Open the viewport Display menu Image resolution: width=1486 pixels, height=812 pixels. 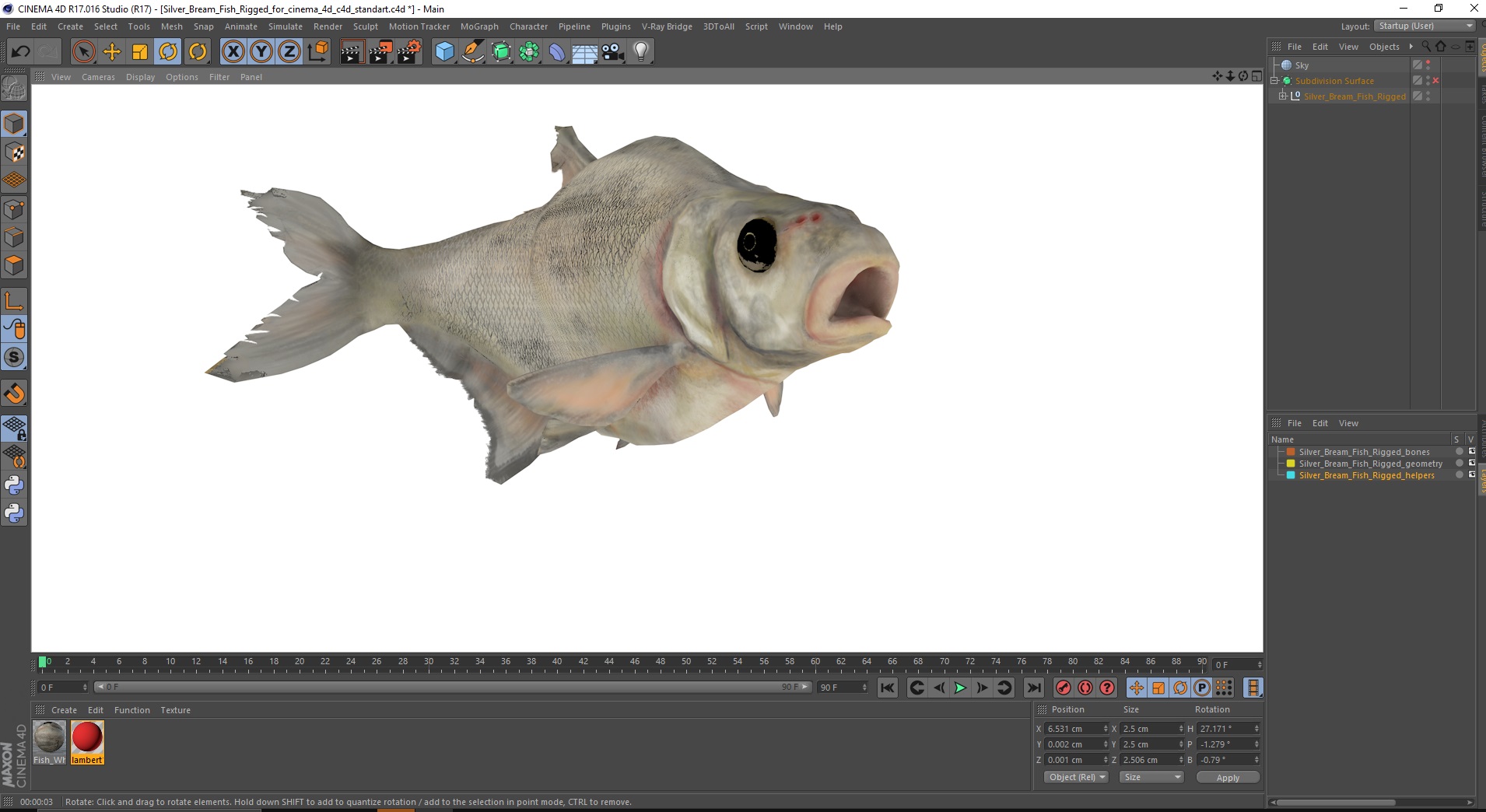click(140, 77)
